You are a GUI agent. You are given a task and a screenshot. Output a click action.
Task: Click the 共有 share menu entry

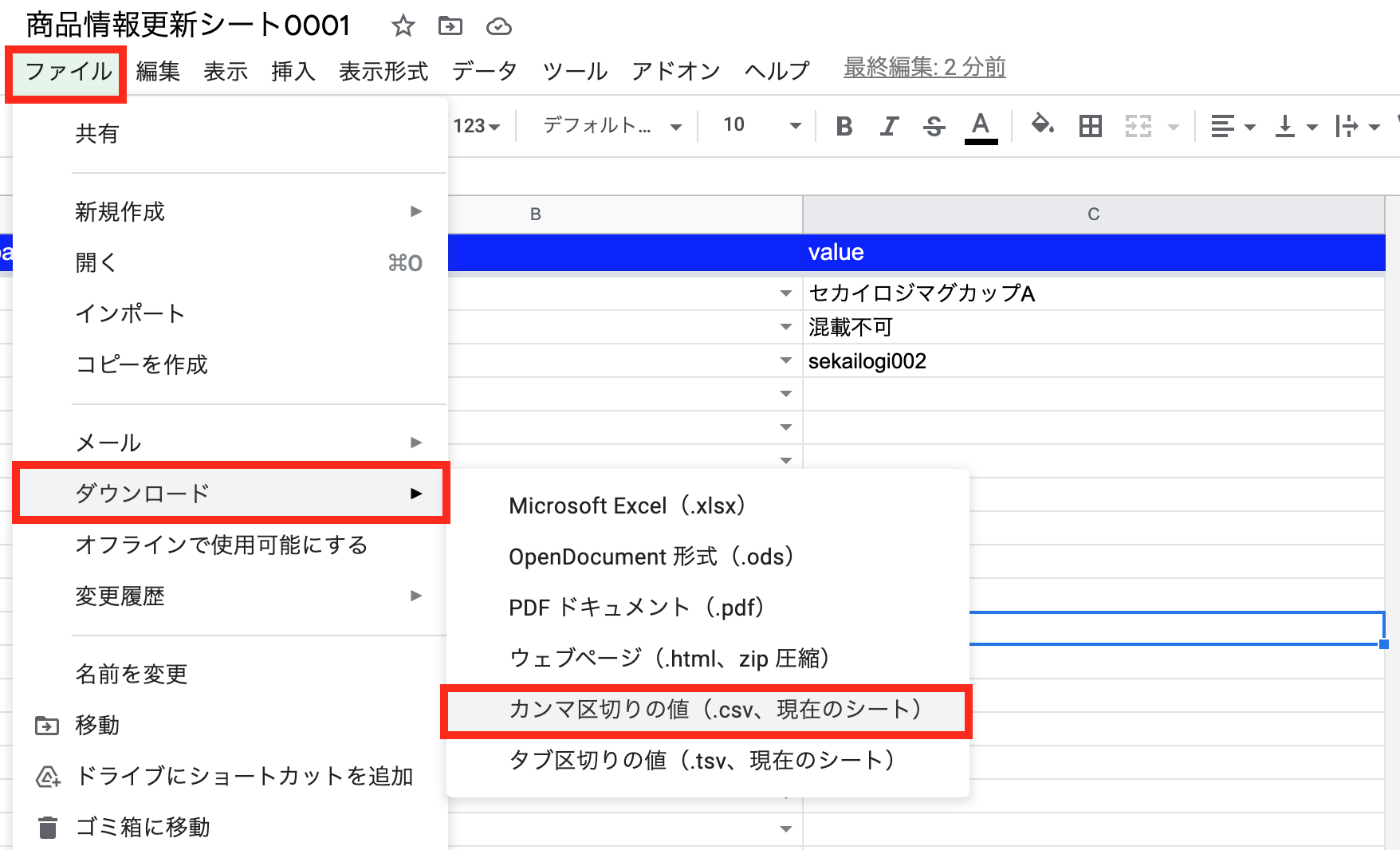pos(97,134)
